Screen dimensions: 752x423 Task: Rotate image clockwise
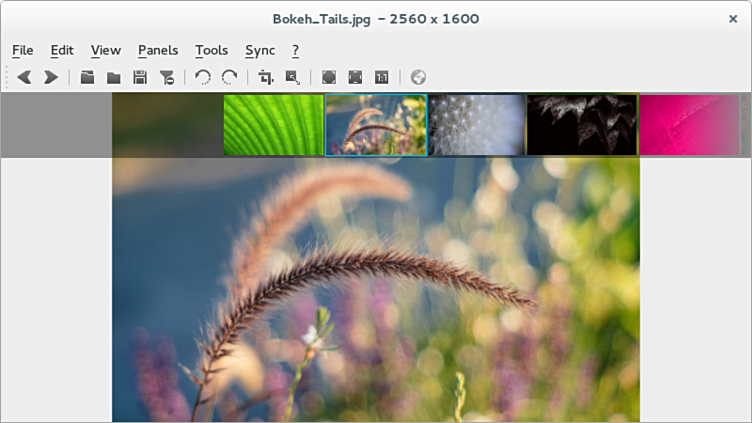[x=229, y=77]
